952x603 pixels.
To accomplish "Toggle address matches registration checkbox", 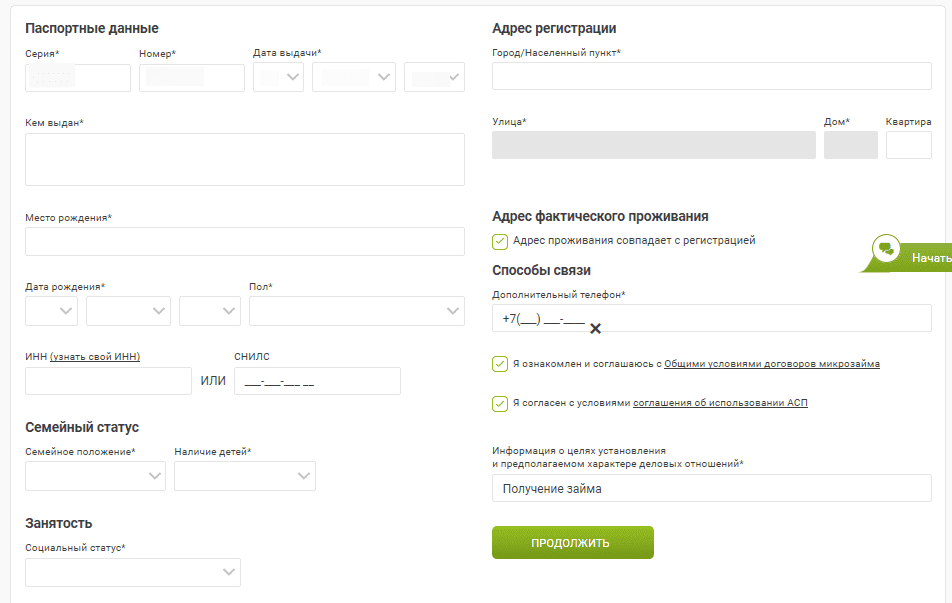I will tap(500, 242).
